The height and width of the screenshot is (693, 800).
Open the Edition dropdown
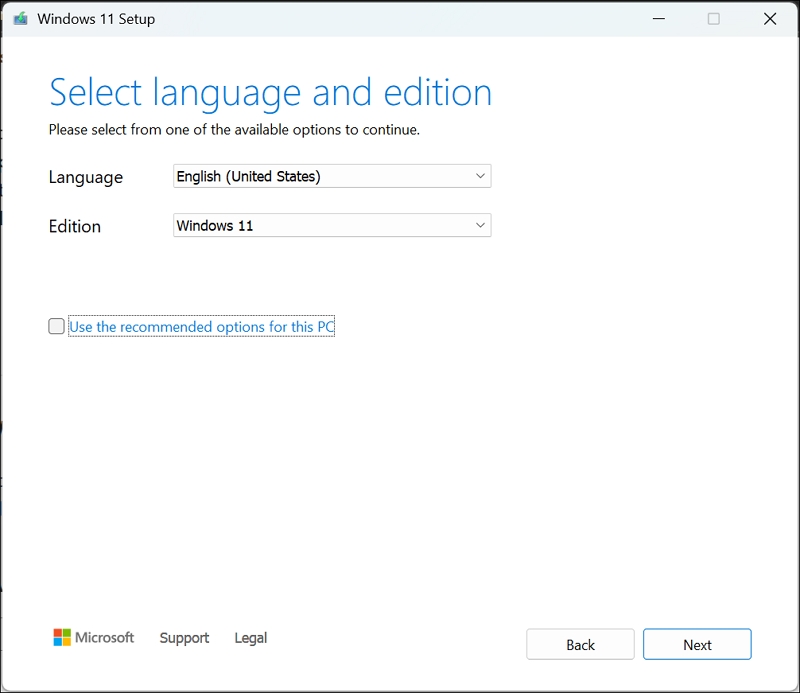tap(332, 225)
